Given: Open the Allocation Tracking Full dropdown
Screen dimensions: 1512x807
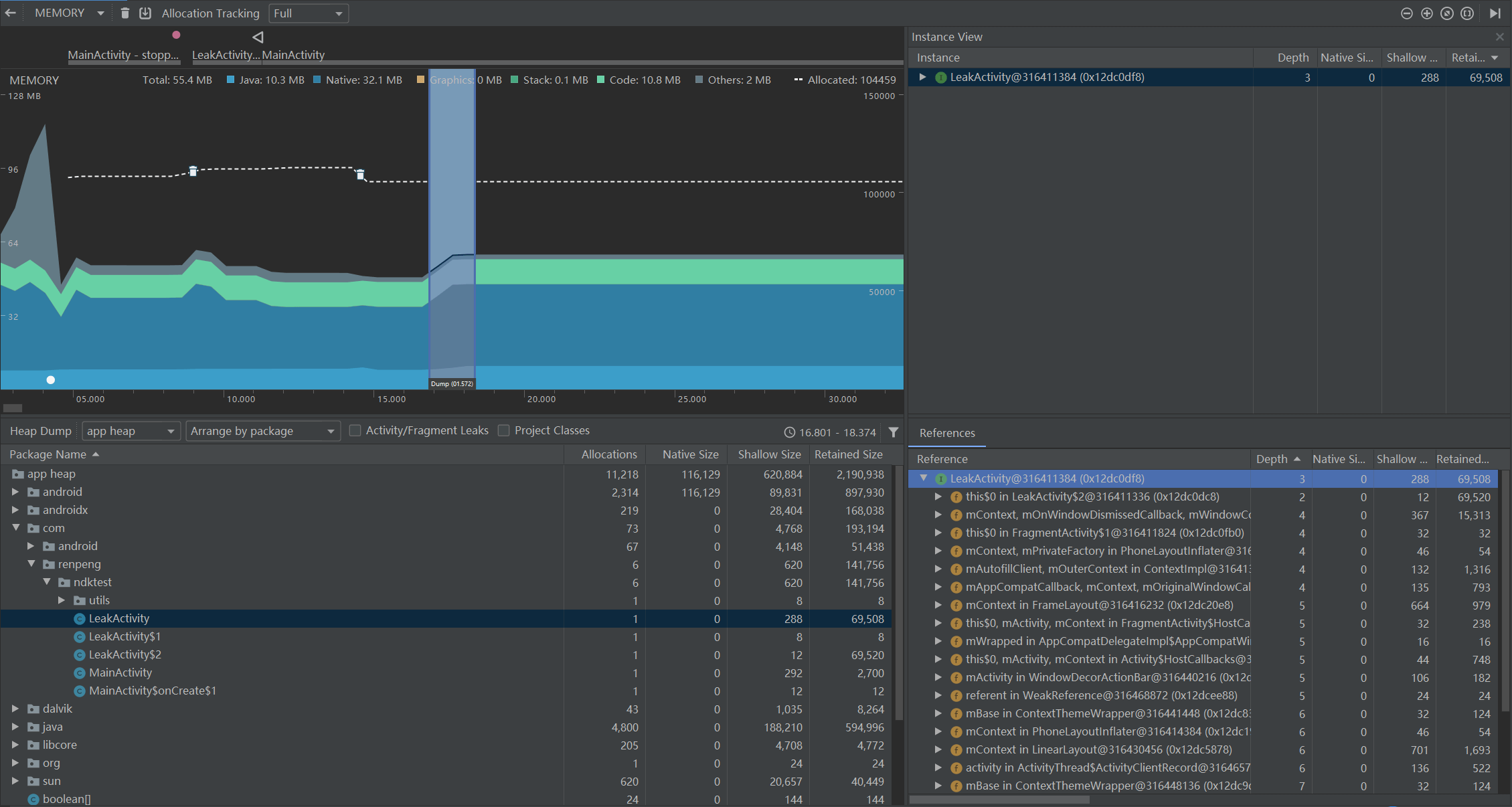Looking at the screenshot, I should coord(309,13).
